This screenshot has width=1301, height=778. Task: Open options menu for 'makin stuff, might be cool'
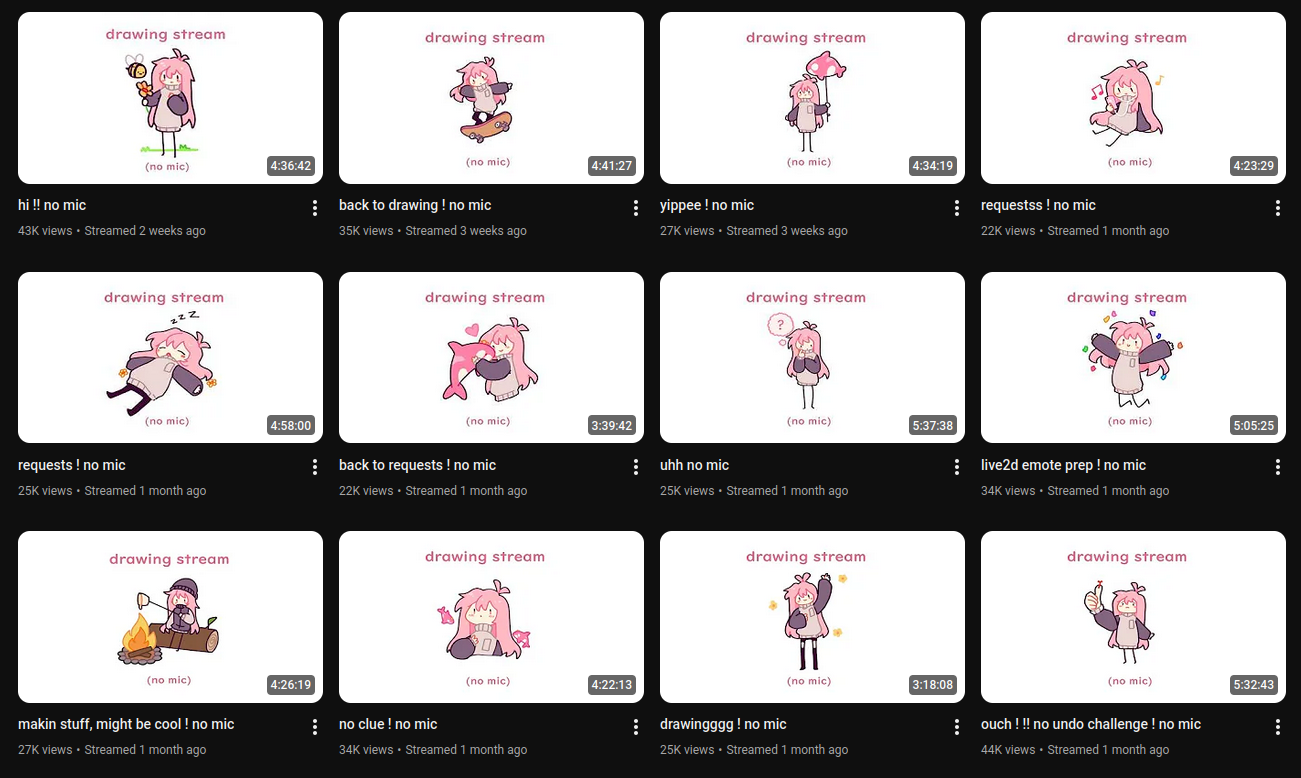pyautogui.click(x=315, y=727)
